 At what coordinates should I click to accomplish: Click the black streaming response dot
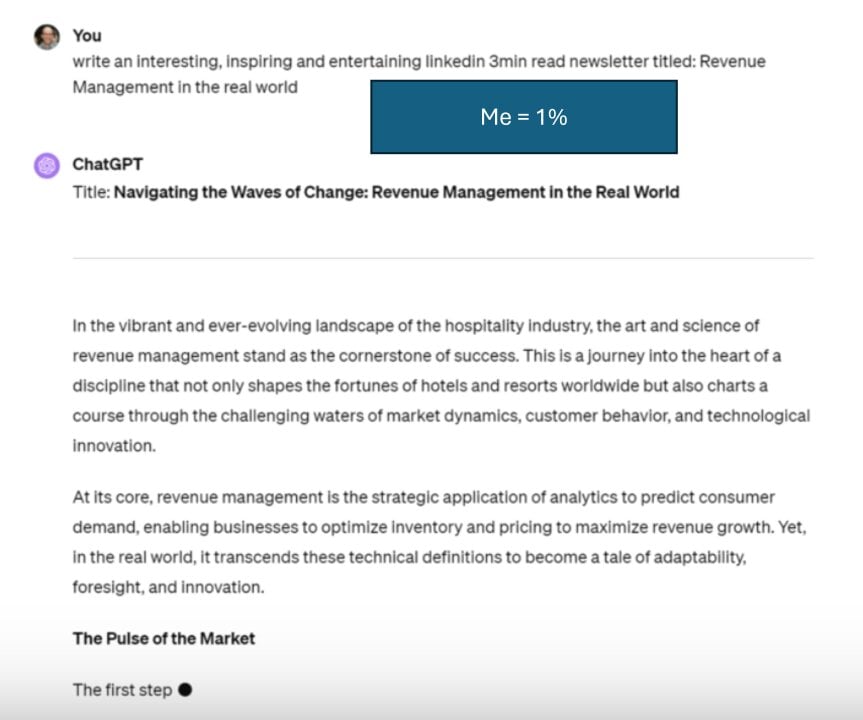tap(185, 689)
